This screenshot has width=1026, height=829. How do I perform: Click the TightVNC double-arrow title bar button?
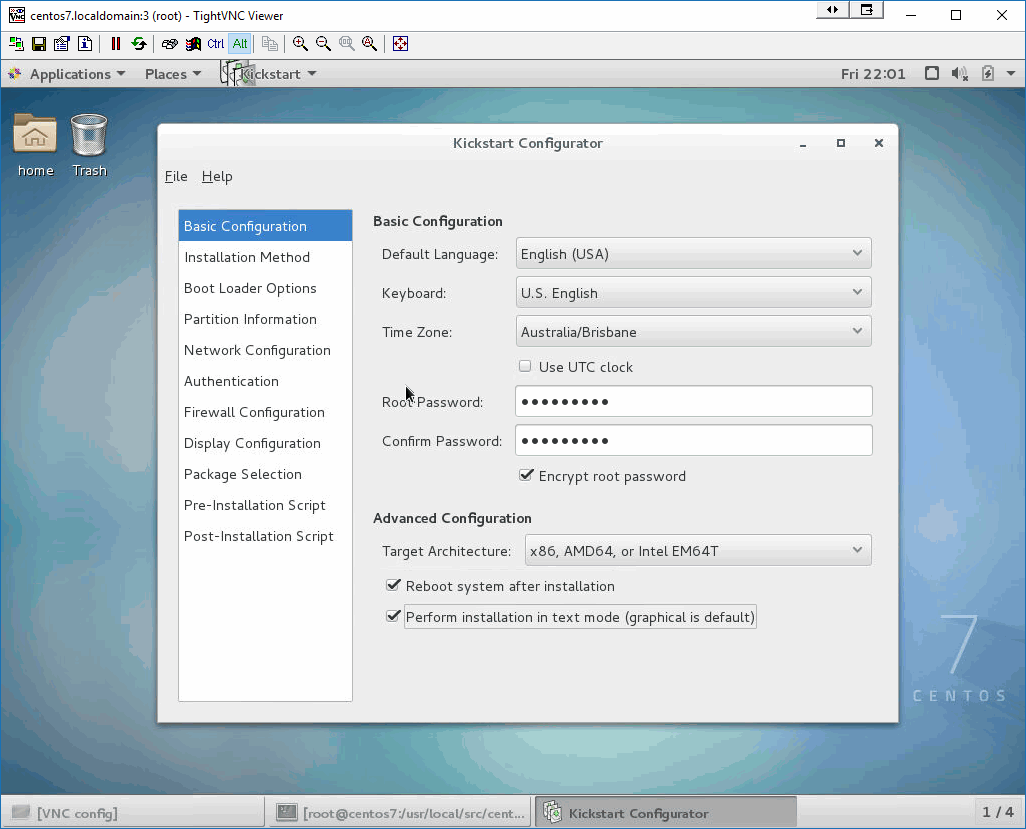[832, 10]
